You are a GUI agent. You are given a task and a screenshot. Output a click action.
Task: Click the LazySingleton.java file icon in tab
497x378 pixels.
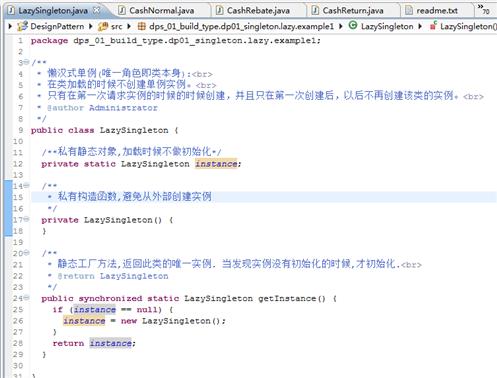11,10
